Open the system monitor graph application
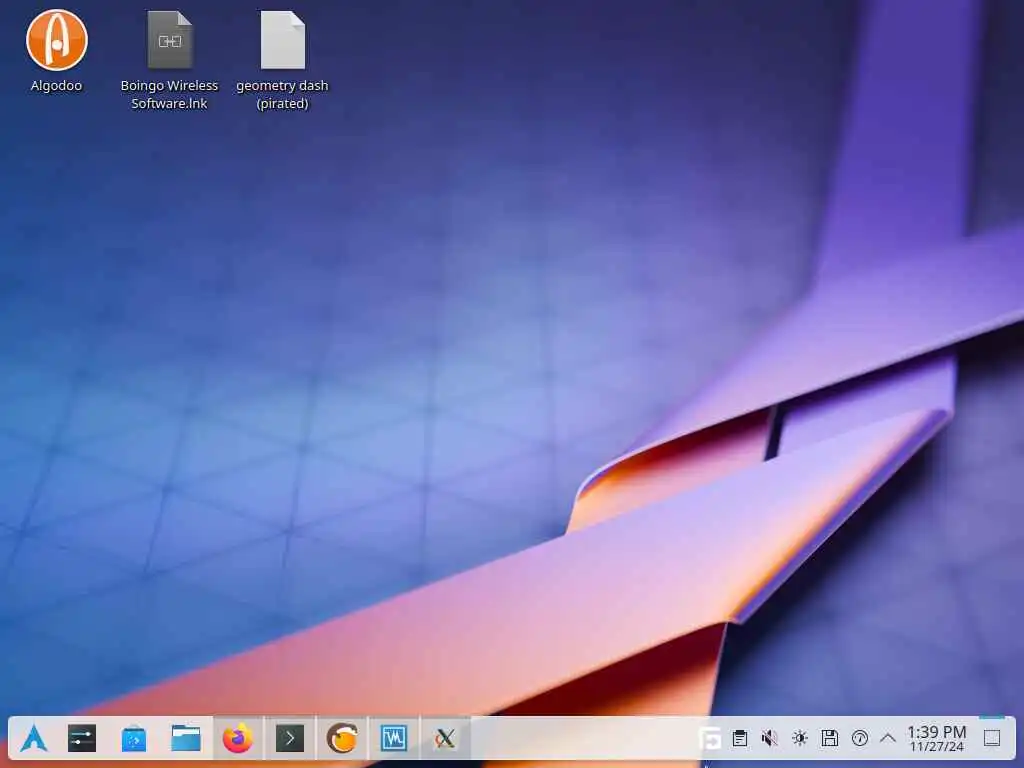Screen dimensions: 1024x768 (394, 739)
